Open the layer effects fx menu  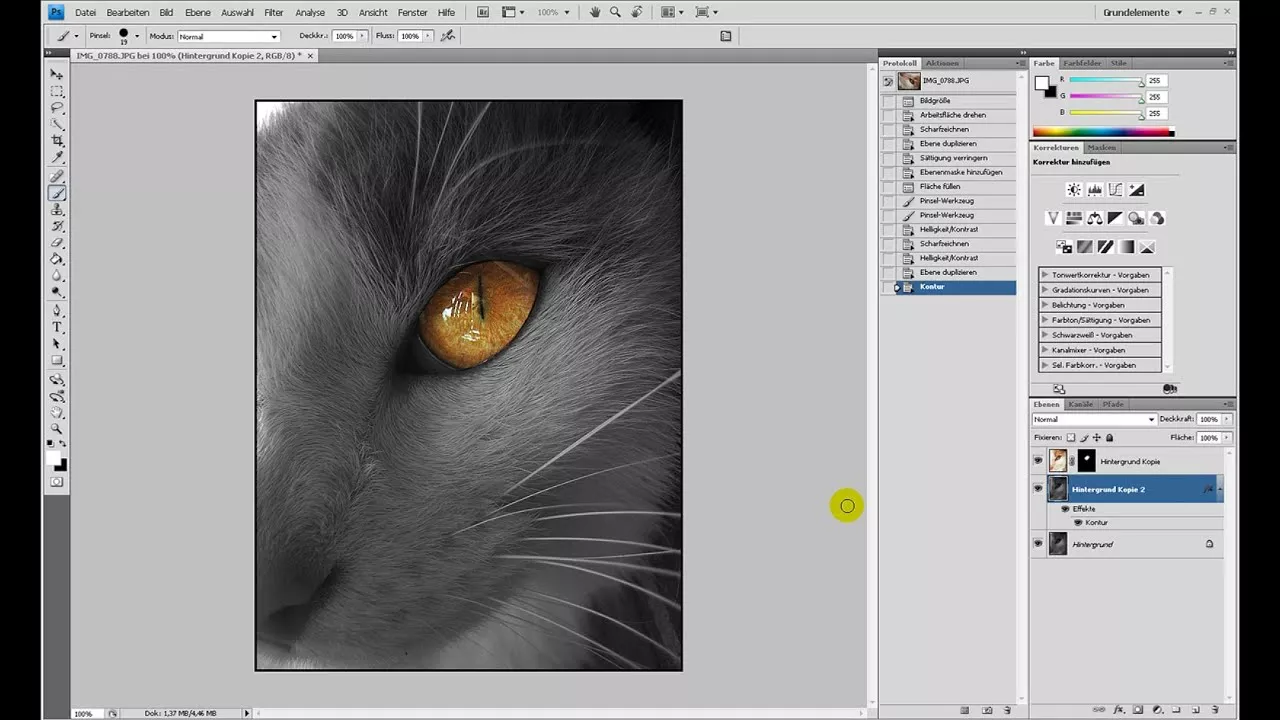coord(1118,709)
